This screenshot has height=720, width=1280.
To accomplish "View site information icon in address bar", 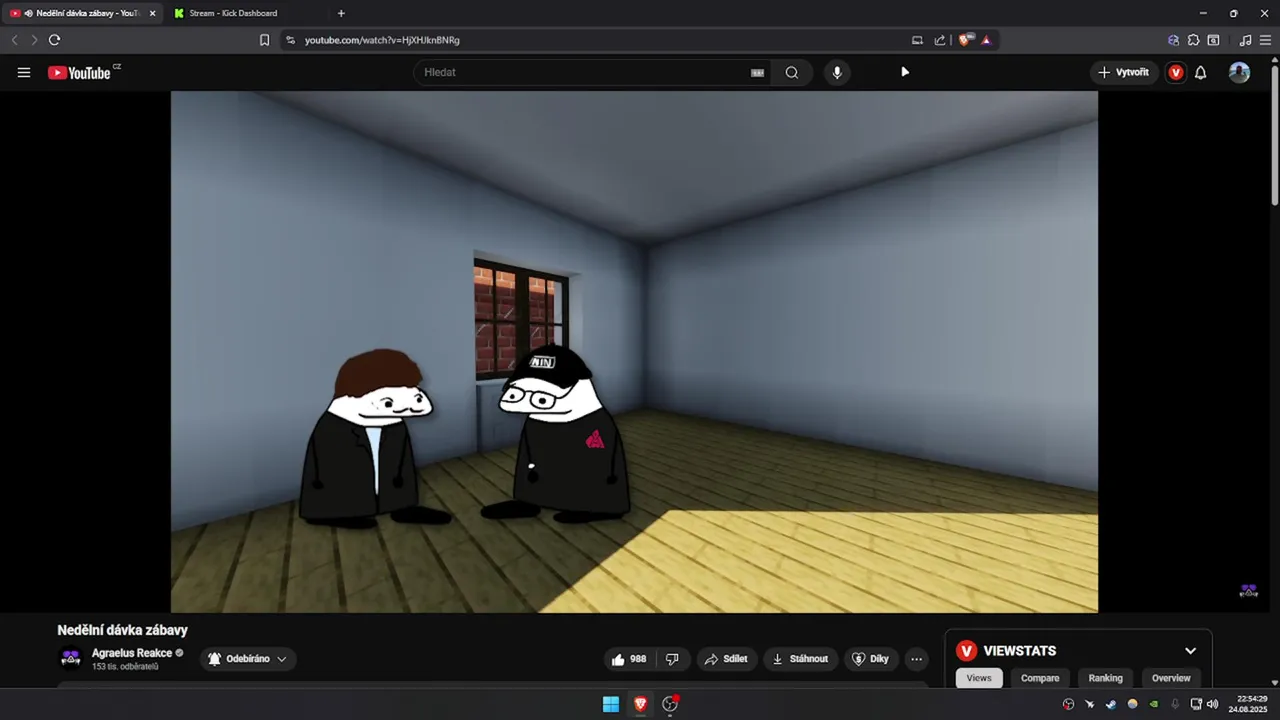I will tap(290, 40).
